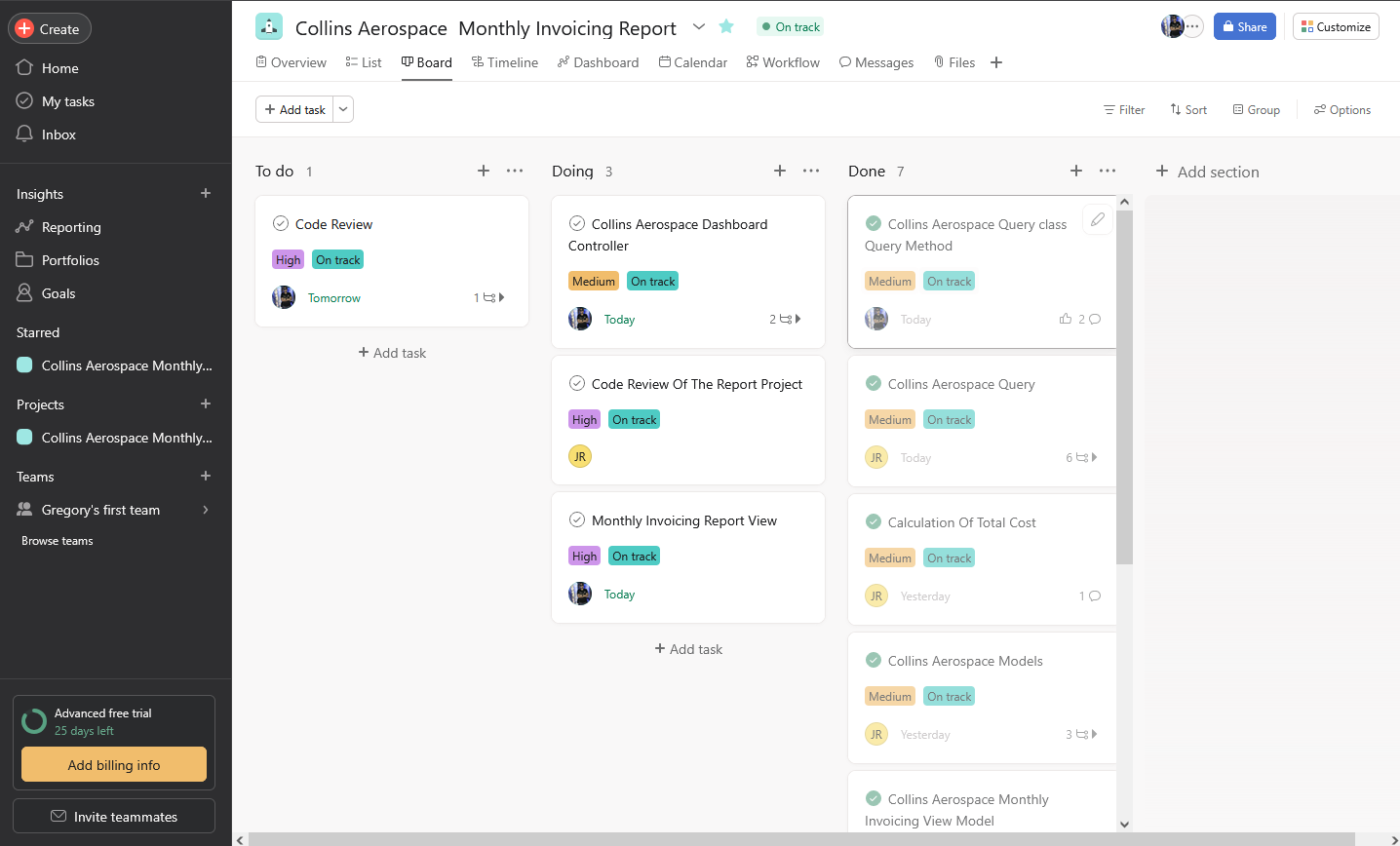Add a new project with Projects plus icon
This screenshot has width=1400, height=846.
pos(206,404)
